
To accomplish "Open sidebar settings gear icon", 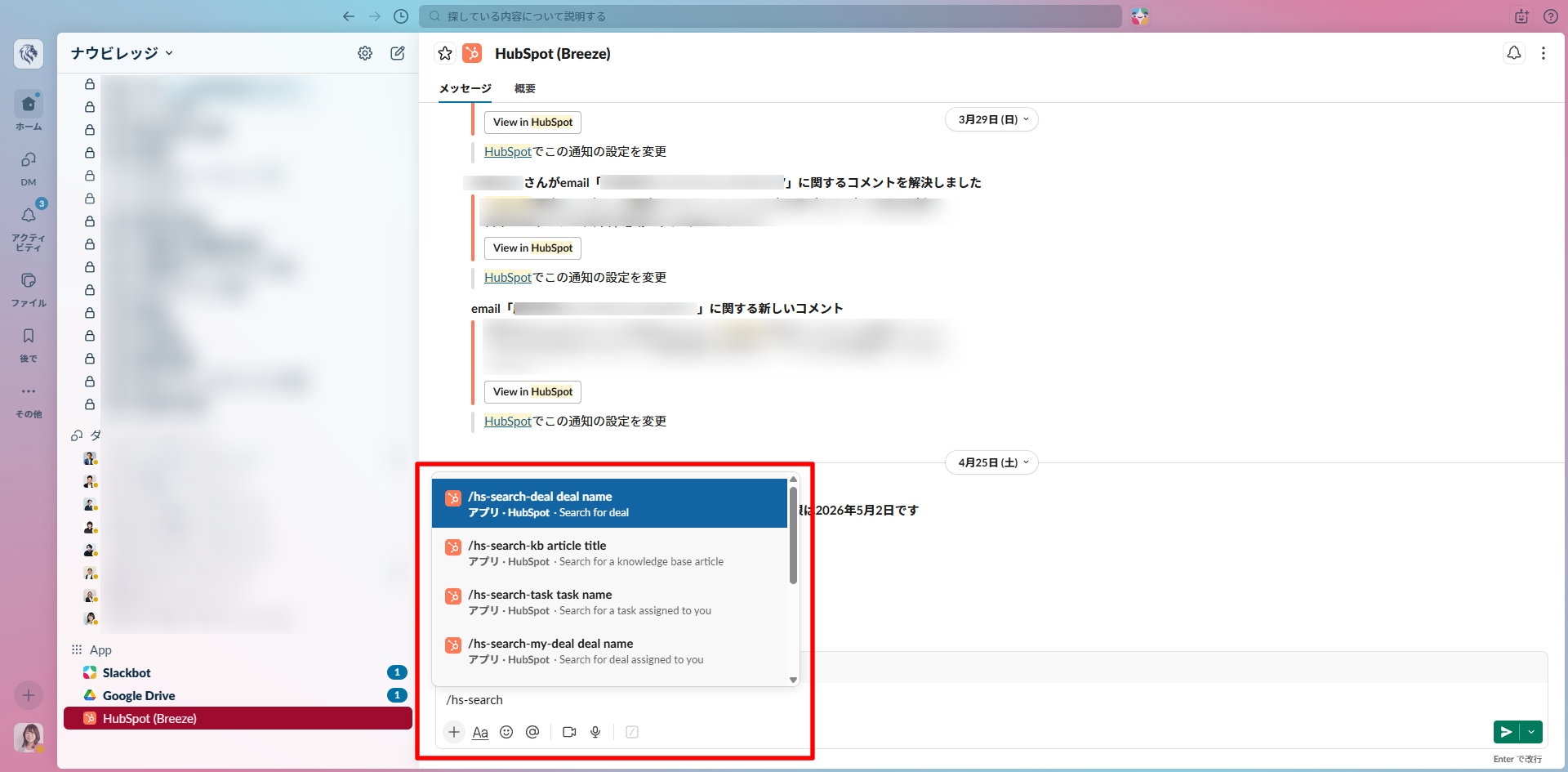I will point(365,53).
